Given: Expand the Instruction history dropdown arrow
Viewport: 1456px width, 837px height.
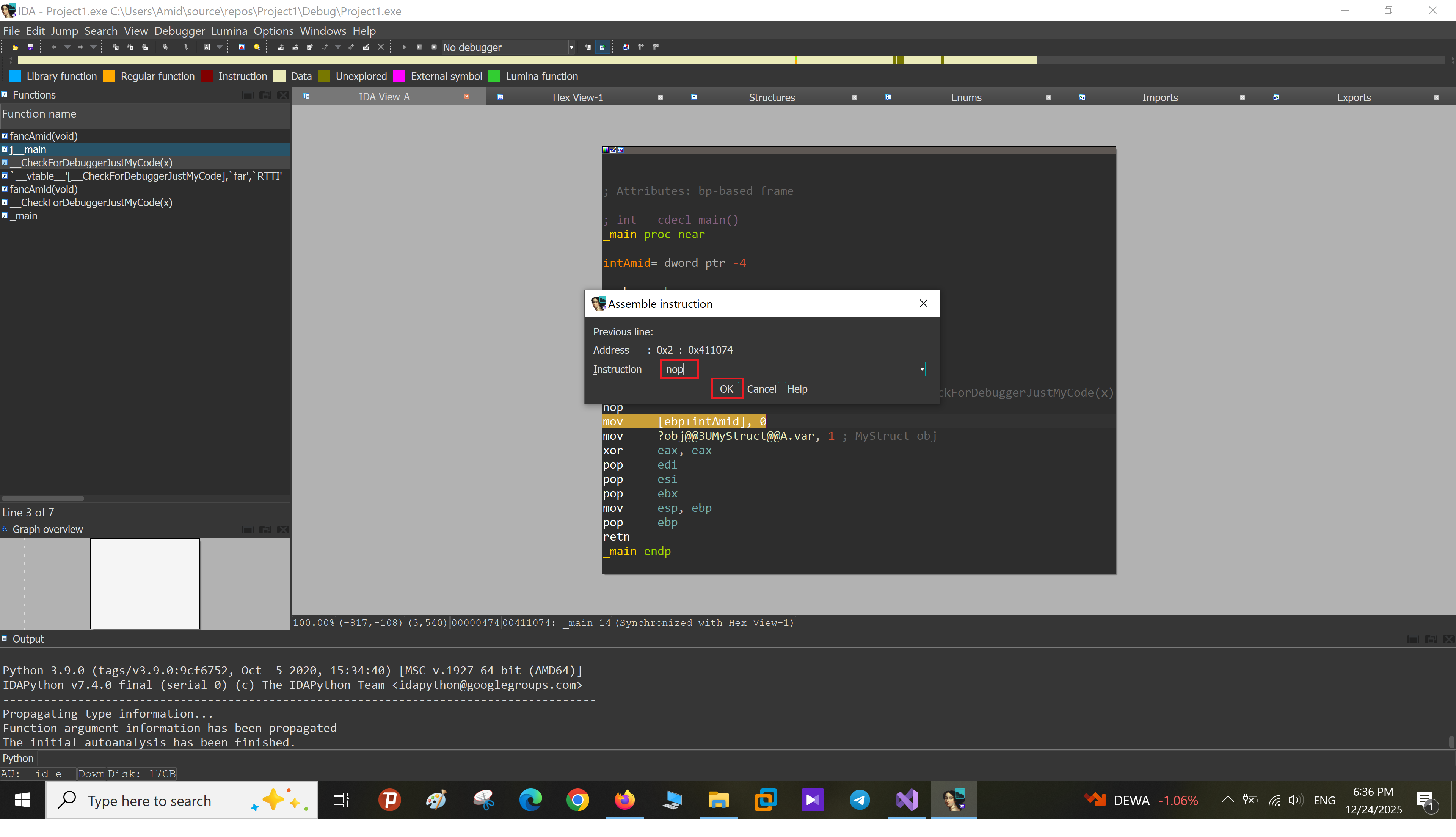Looking at the screenshot, I should [921, 369].
